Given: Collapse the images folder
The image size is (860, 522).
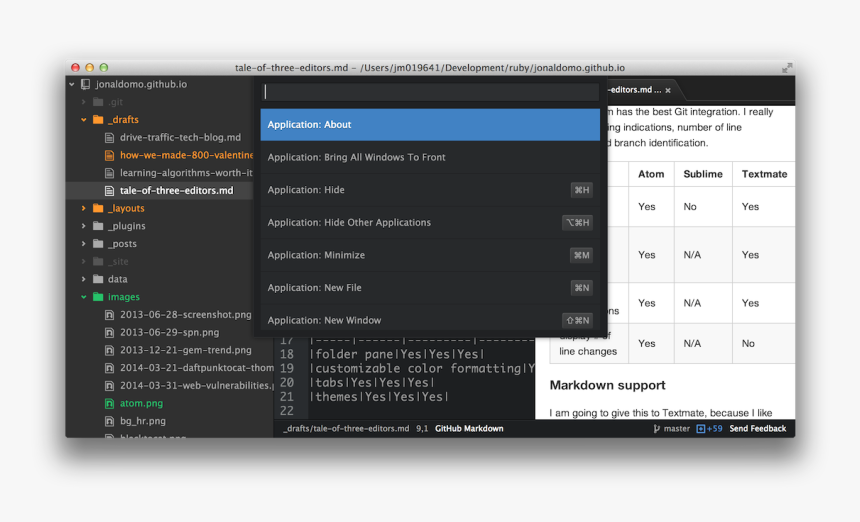Looking at the screenshot, I should [x=84, y=297].
